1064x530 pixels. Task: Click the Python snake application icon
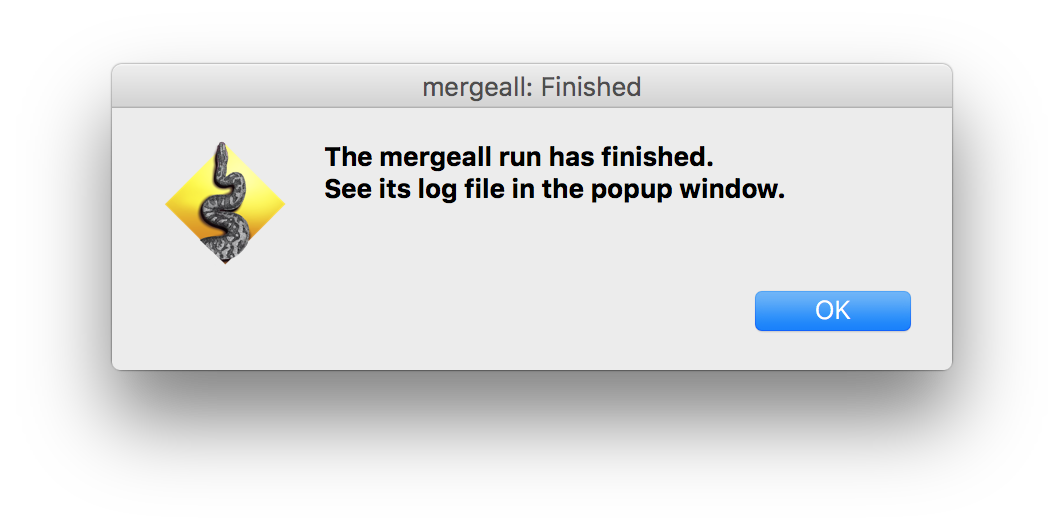click(225, 203)
